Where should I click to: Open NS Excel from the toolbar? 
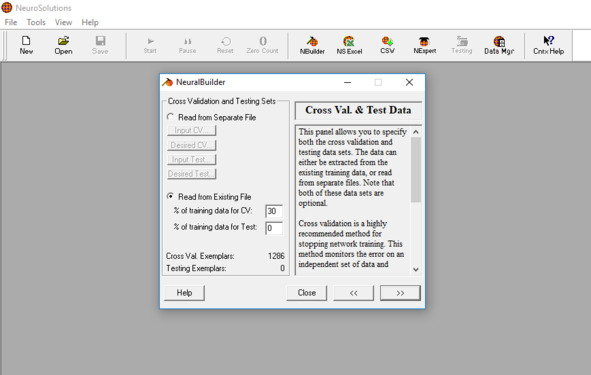(349, 45)
